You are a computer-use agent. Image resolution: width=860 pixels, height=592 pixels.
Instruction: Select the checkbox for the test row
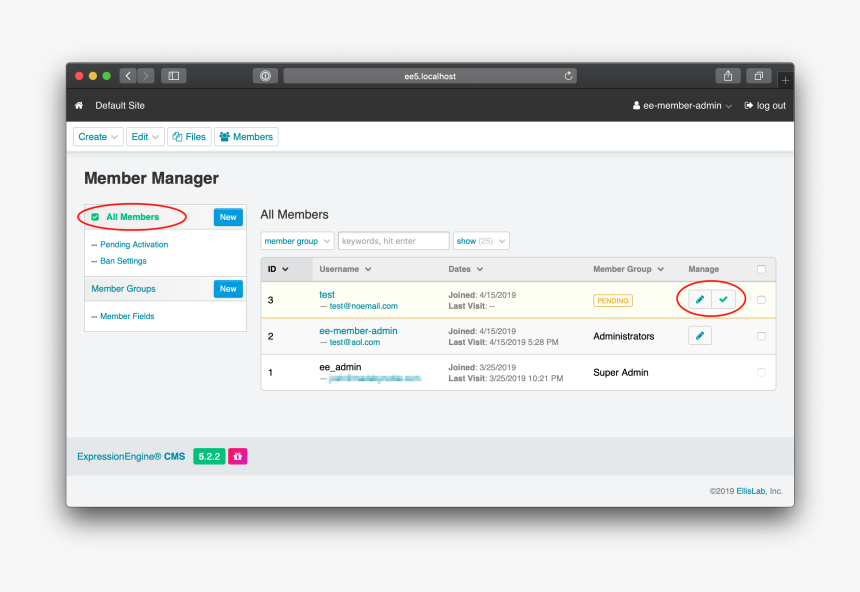tap(761, 300)
